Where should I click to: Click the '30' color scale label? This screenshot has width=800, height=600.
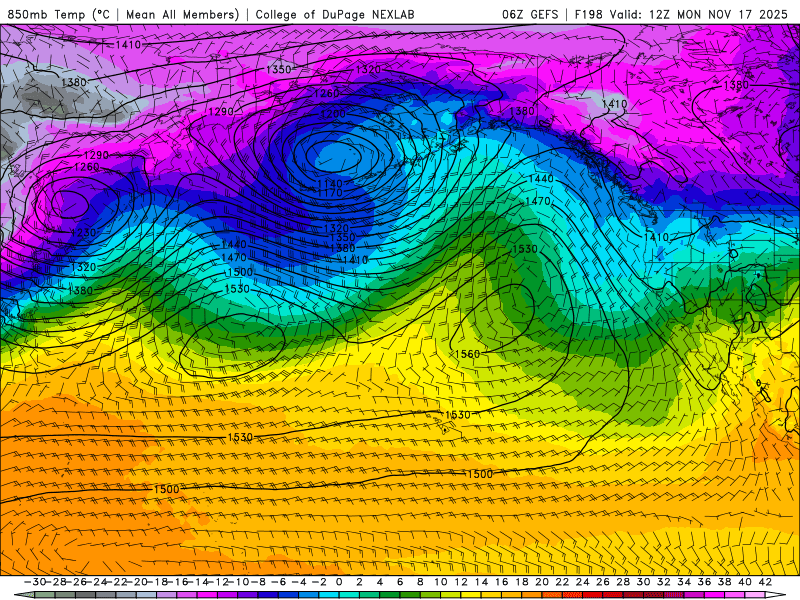[643, 582]
